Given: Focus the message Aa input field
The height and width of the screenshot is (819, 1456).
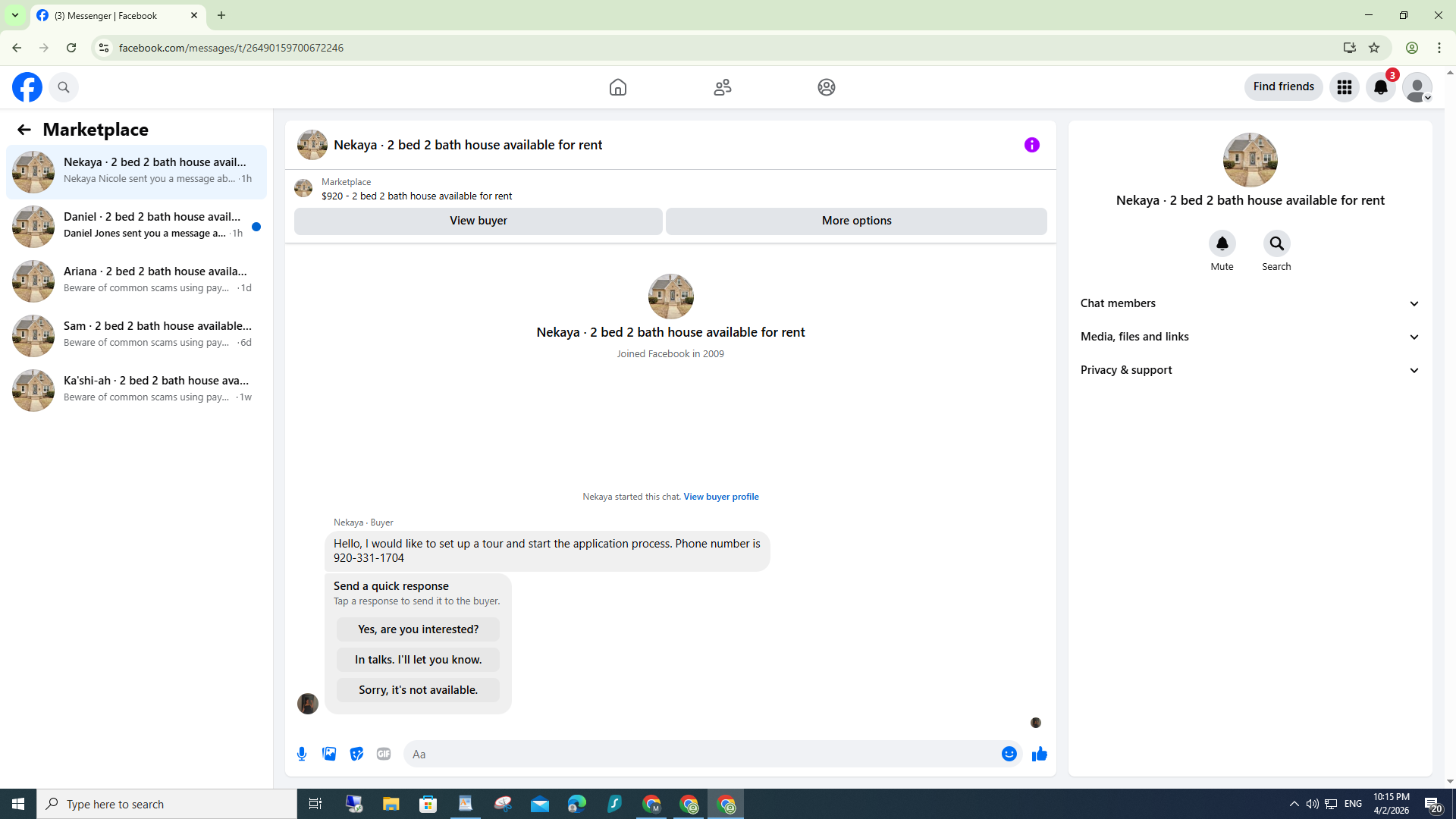Looking at the screenshot, I should (701, 754).
